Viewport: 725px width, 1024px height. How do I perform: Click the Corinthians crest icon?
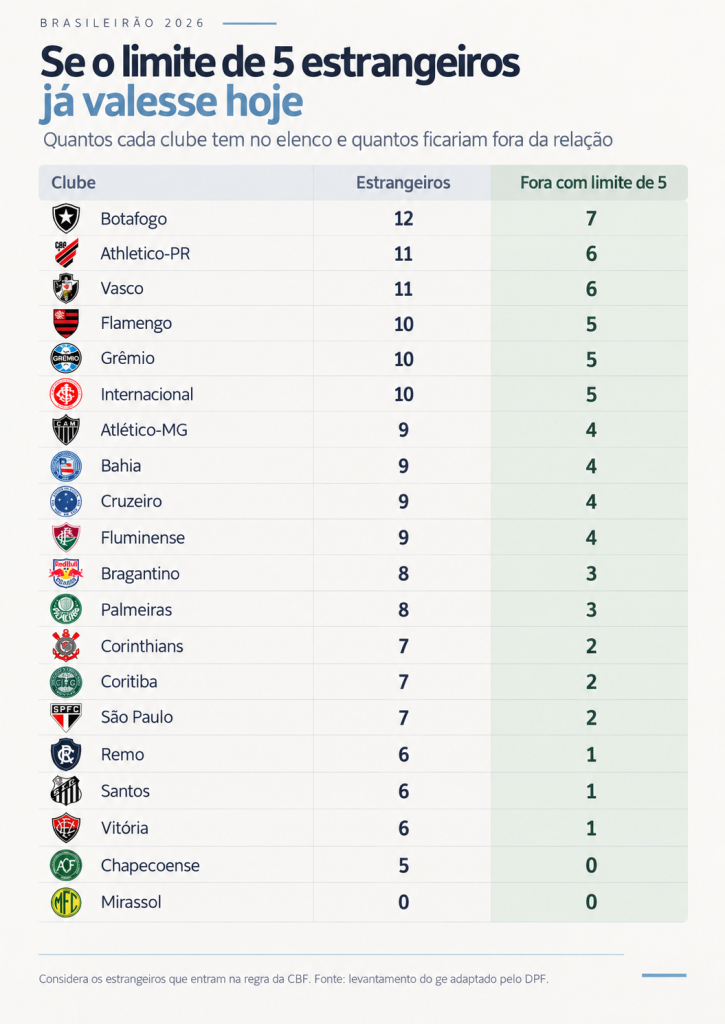click(66, 646)
